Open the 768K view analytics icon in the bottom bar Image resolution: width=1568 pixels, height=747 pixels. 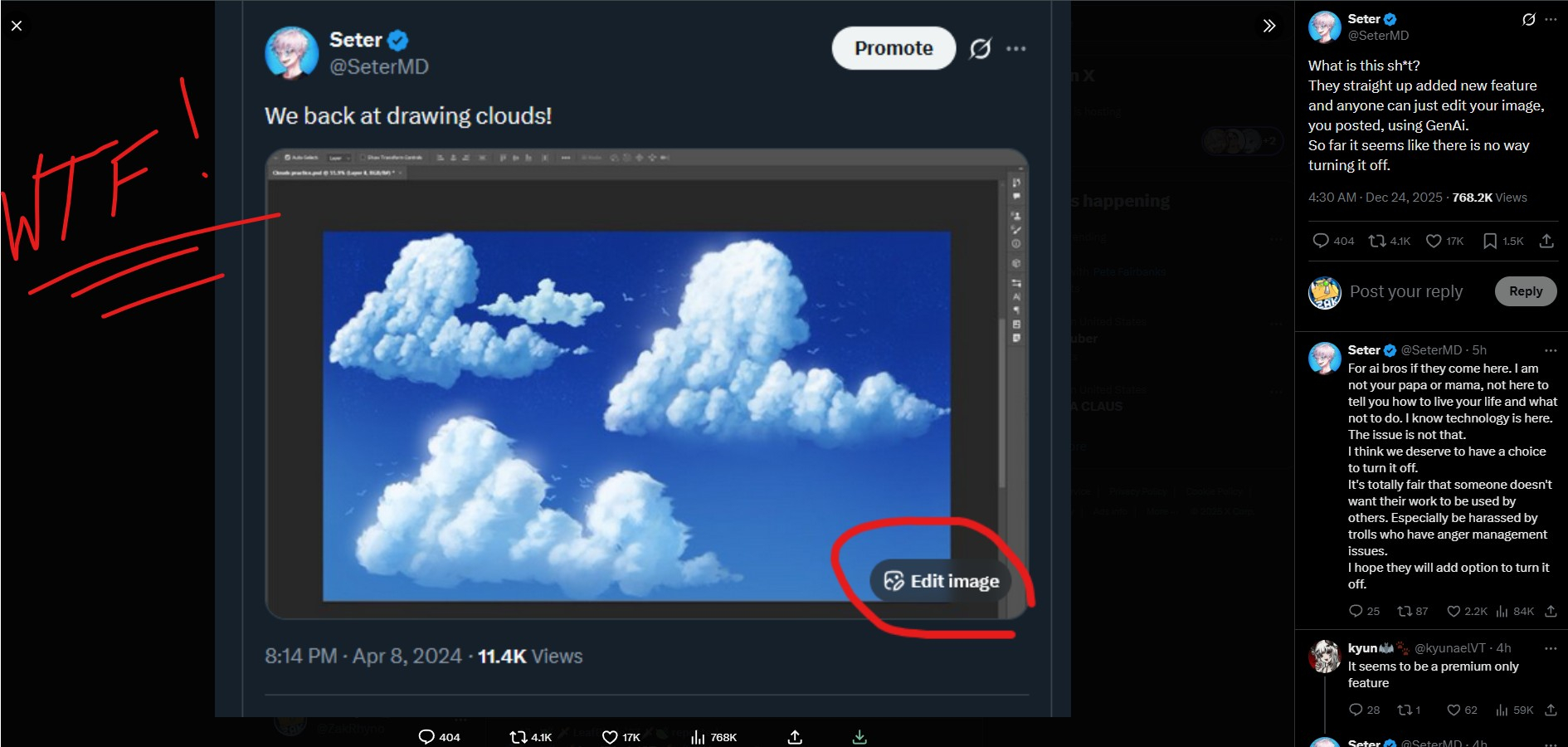pyautogui.click(x=698, y=737)
